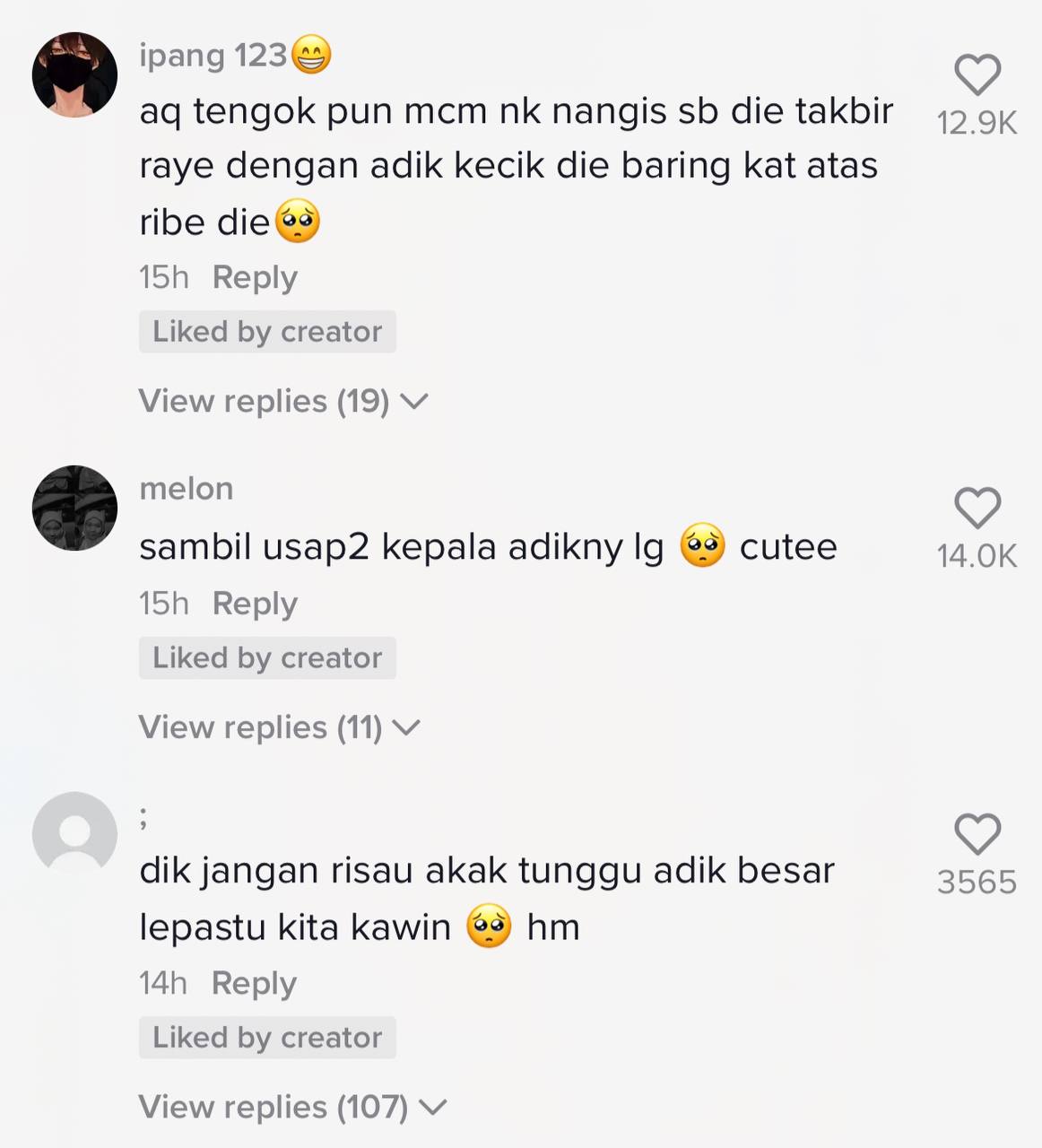Expand View replies (11)
The height and width of the screenshot is (1148, 1042).
279,727
